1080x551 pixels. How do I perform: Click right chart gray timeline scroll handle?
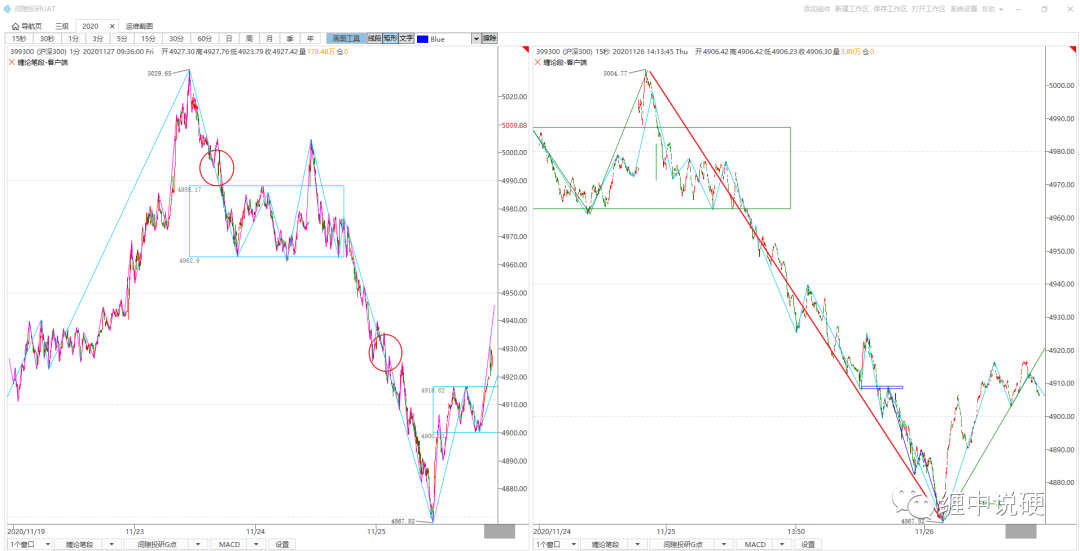(1021, 531)
